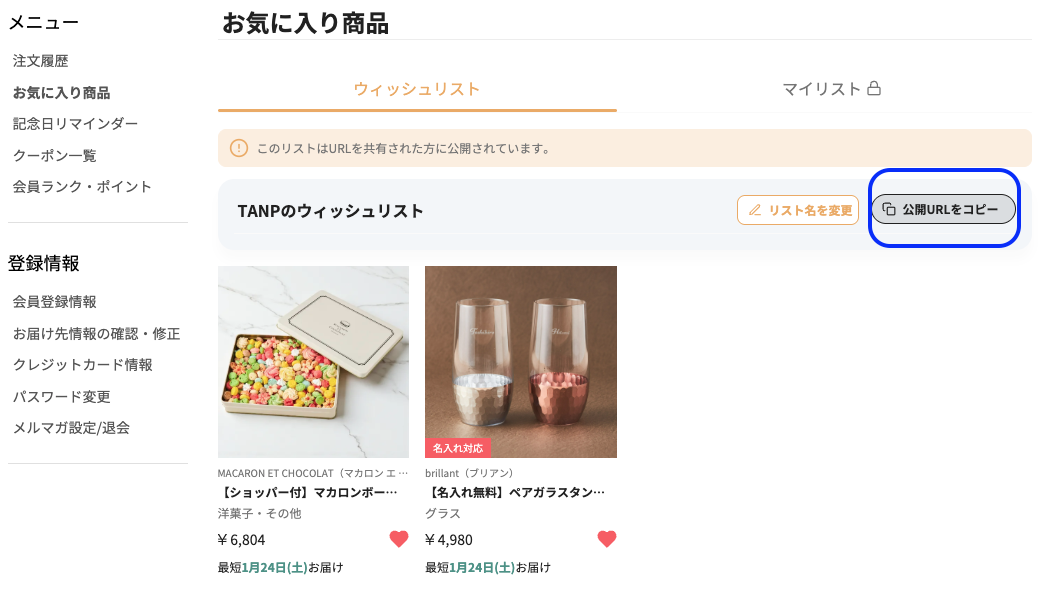This screenshot has height=611, width=1041.
Task: Click the heart icon on macaron box product
Action: [x=399, y=539]
